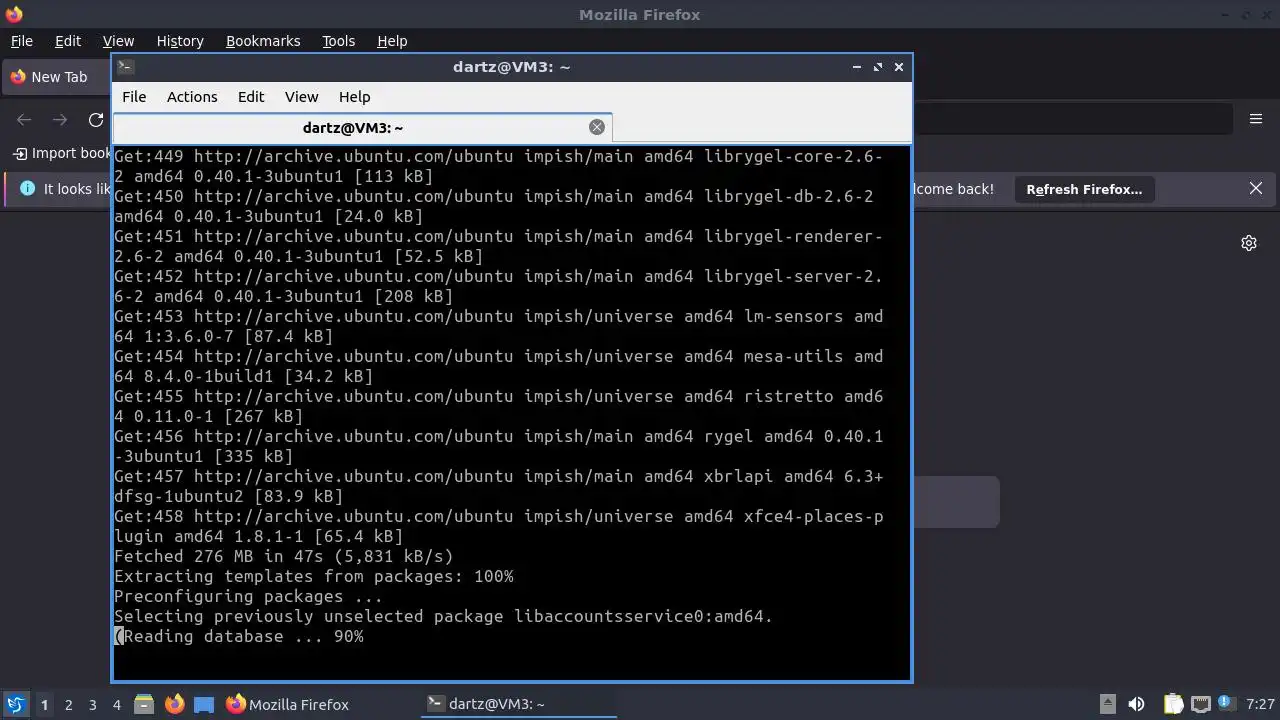Click the Firefox reload page icon
The height and width of the screenshot is (720, 1280).
(x=96, y=119)
